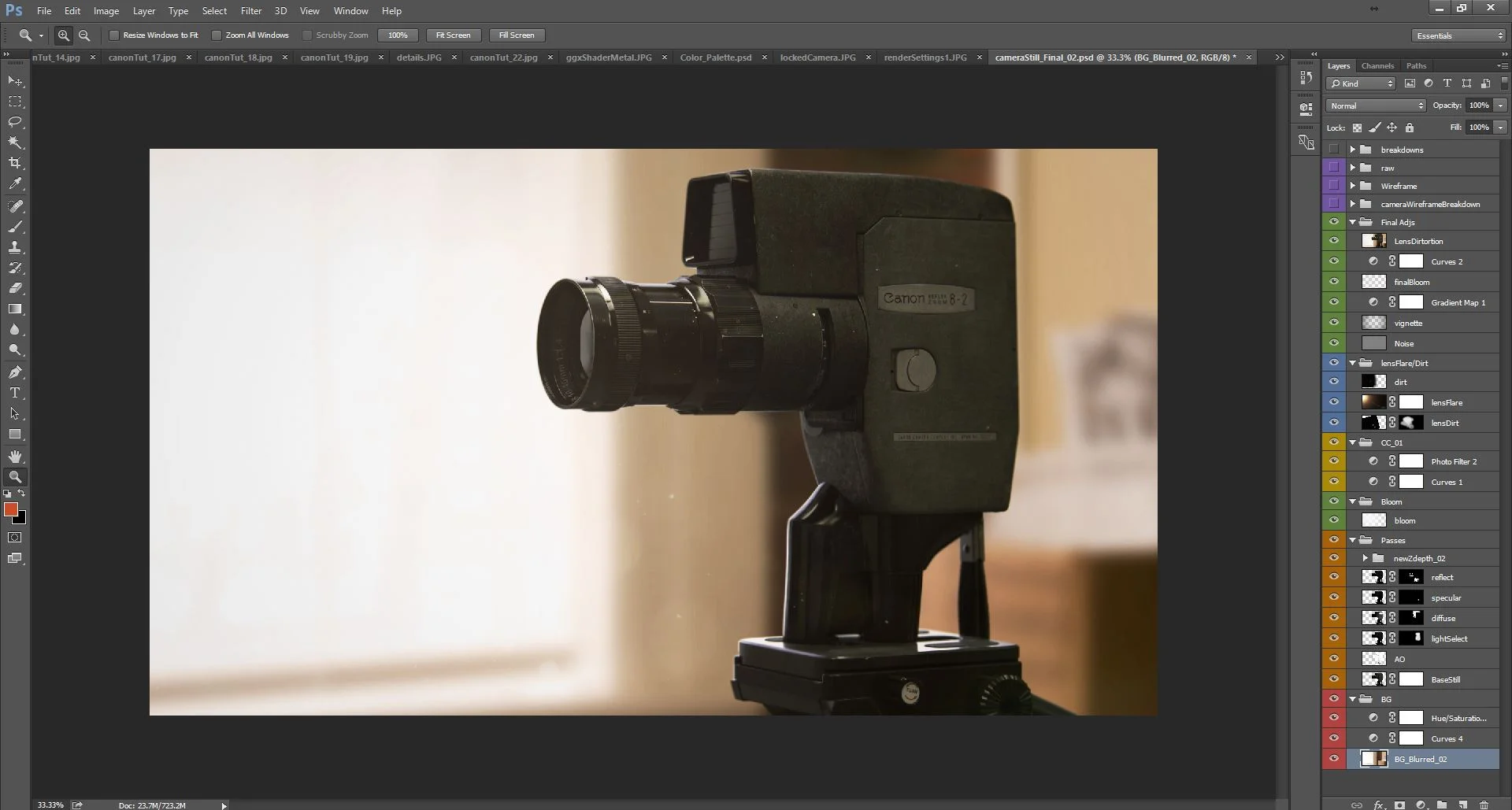
Task: Click the Zoom Out magnifier option
Action: tap(84, 35)
